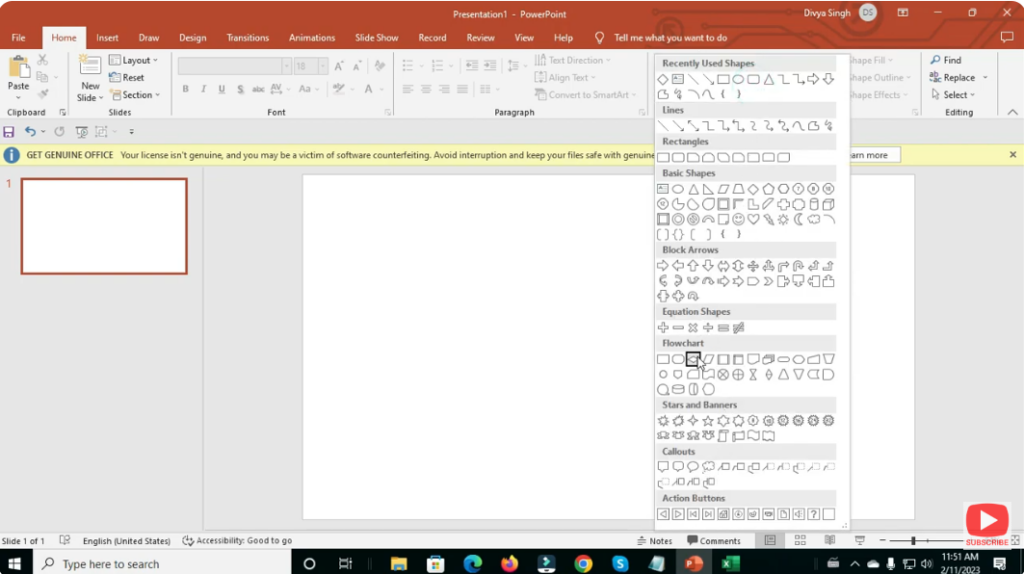Select the Plus Sign equation shape
This screenshot has width=1024, height=574.
pyautogui.click(x=663, y=328)
